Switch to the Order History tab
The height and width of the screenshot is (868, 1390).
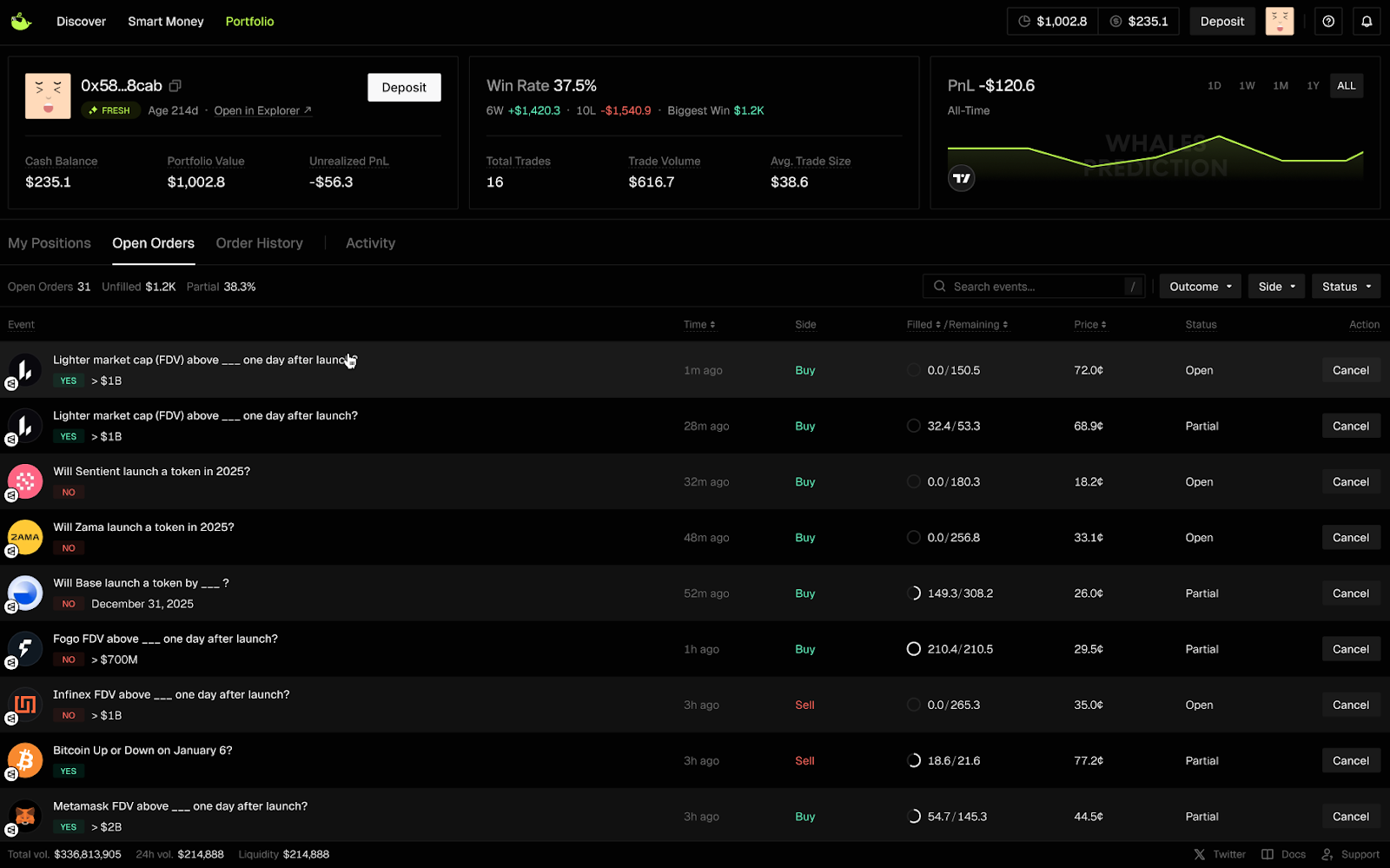pyautogui.click(x=259, y=243)
